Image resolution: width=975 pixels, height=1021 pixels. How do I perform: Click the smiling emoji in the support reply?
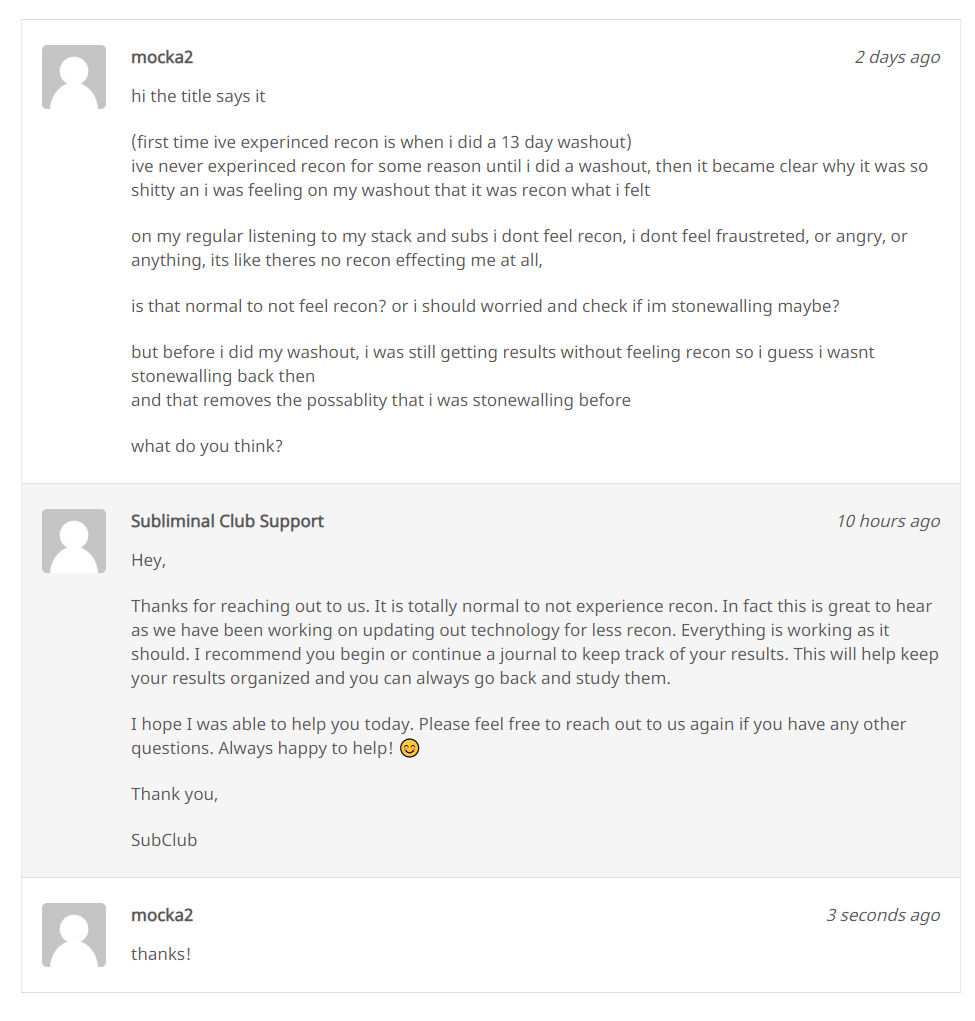(x=410, y=748)
